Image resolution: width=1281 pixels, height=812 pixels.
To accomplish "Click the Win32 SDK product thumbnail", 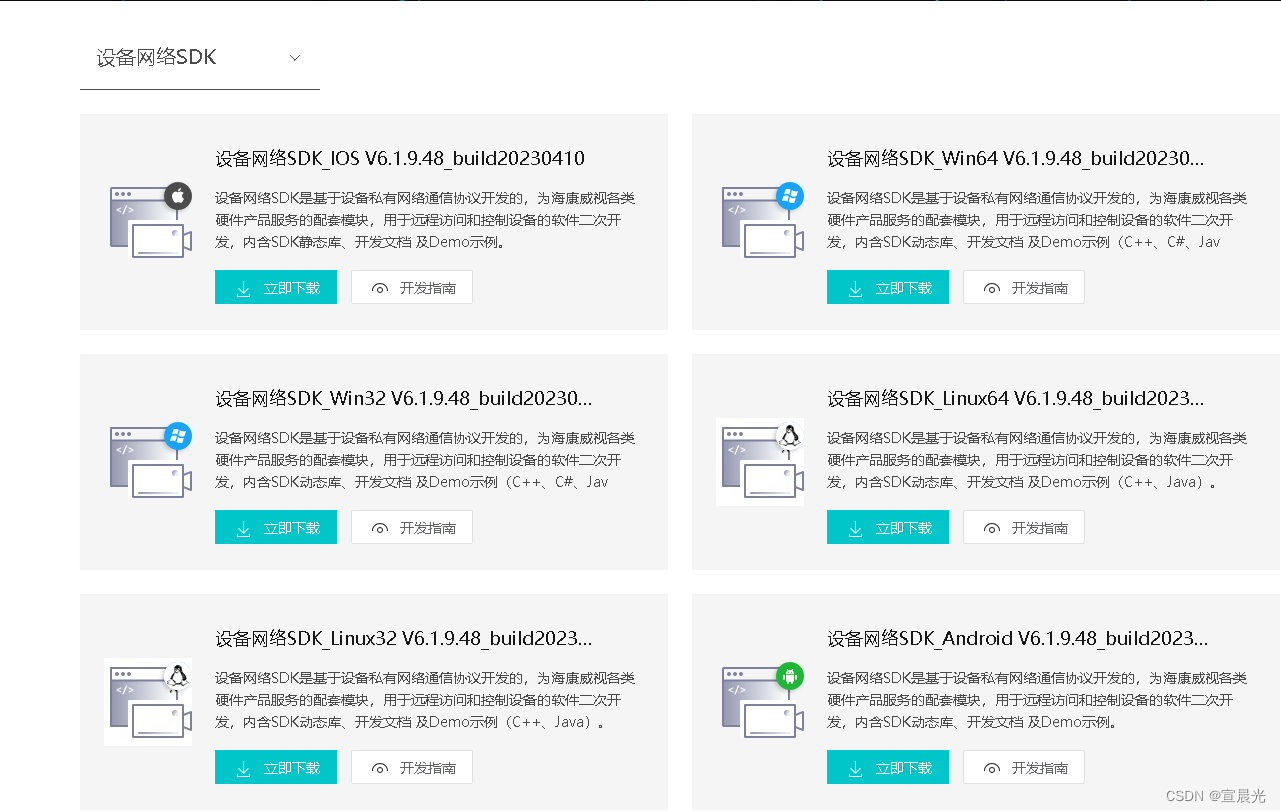I will pyautogui.click(x=150, y=461).
